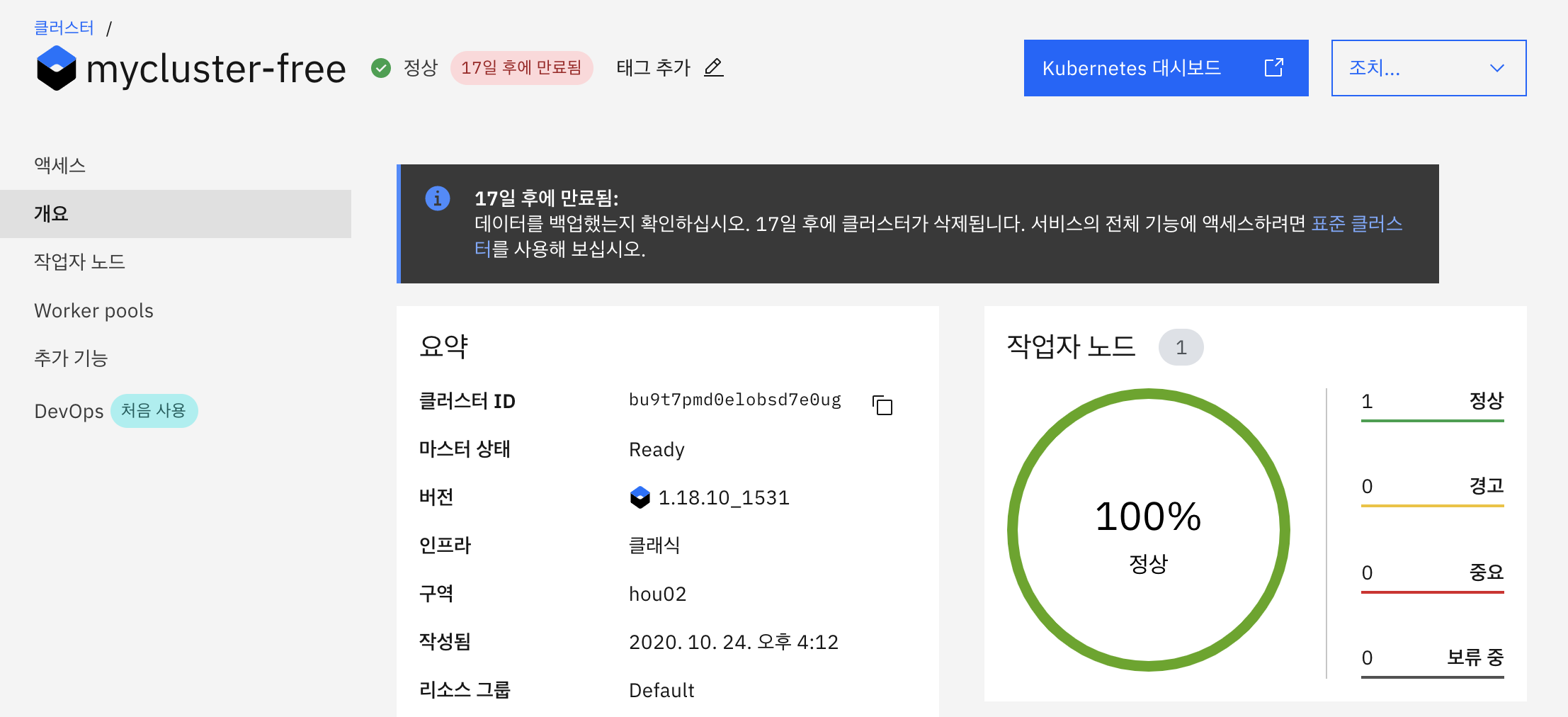
Task: Open 작업자 노드 side menu item
Action: click(176, 261)
